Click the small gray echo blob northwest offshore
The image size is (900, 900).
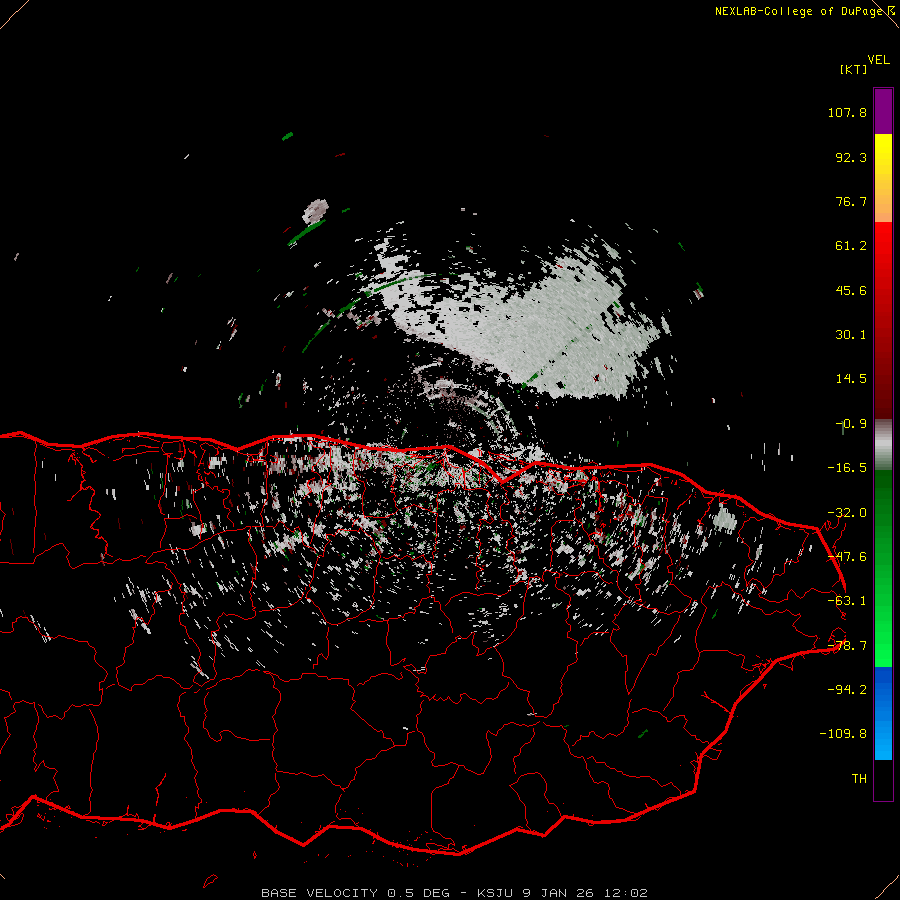(x=315, y=211)
